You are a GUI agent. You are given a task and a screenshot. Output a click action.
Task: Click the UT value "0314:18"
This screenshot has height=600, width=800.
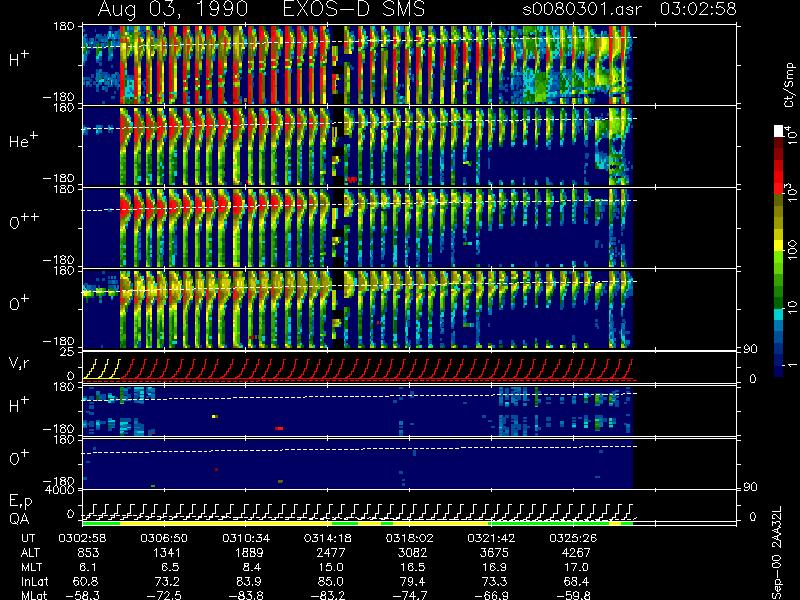(x=328, y=538)
